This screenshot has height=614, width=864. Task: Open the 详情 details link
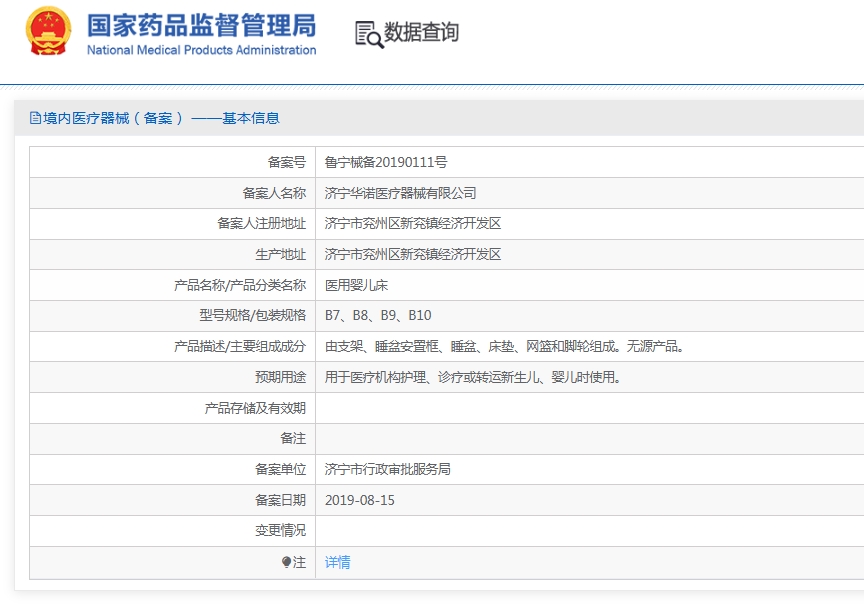tap(337, 562)
